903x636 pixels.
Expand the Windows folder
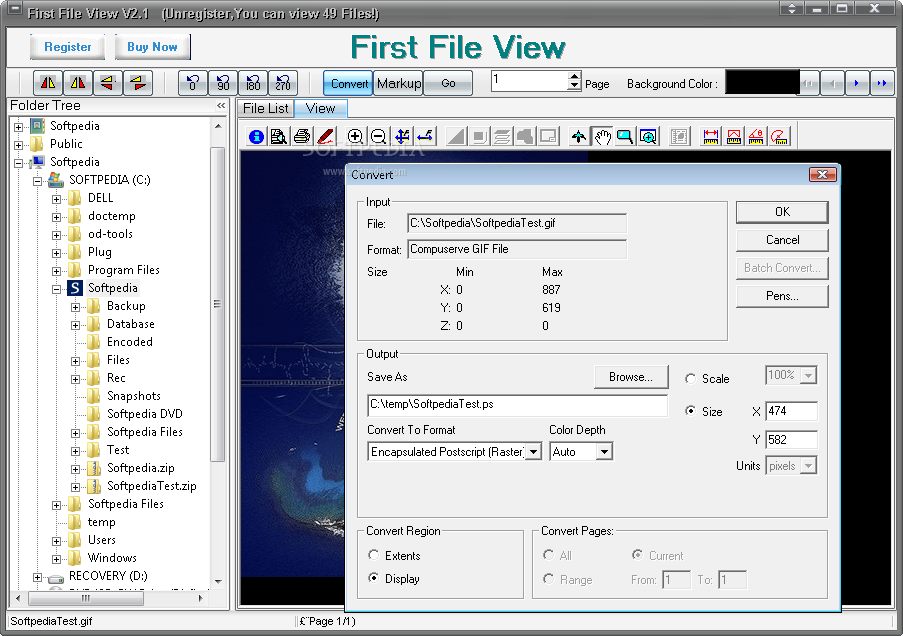[x=56, y=559]
